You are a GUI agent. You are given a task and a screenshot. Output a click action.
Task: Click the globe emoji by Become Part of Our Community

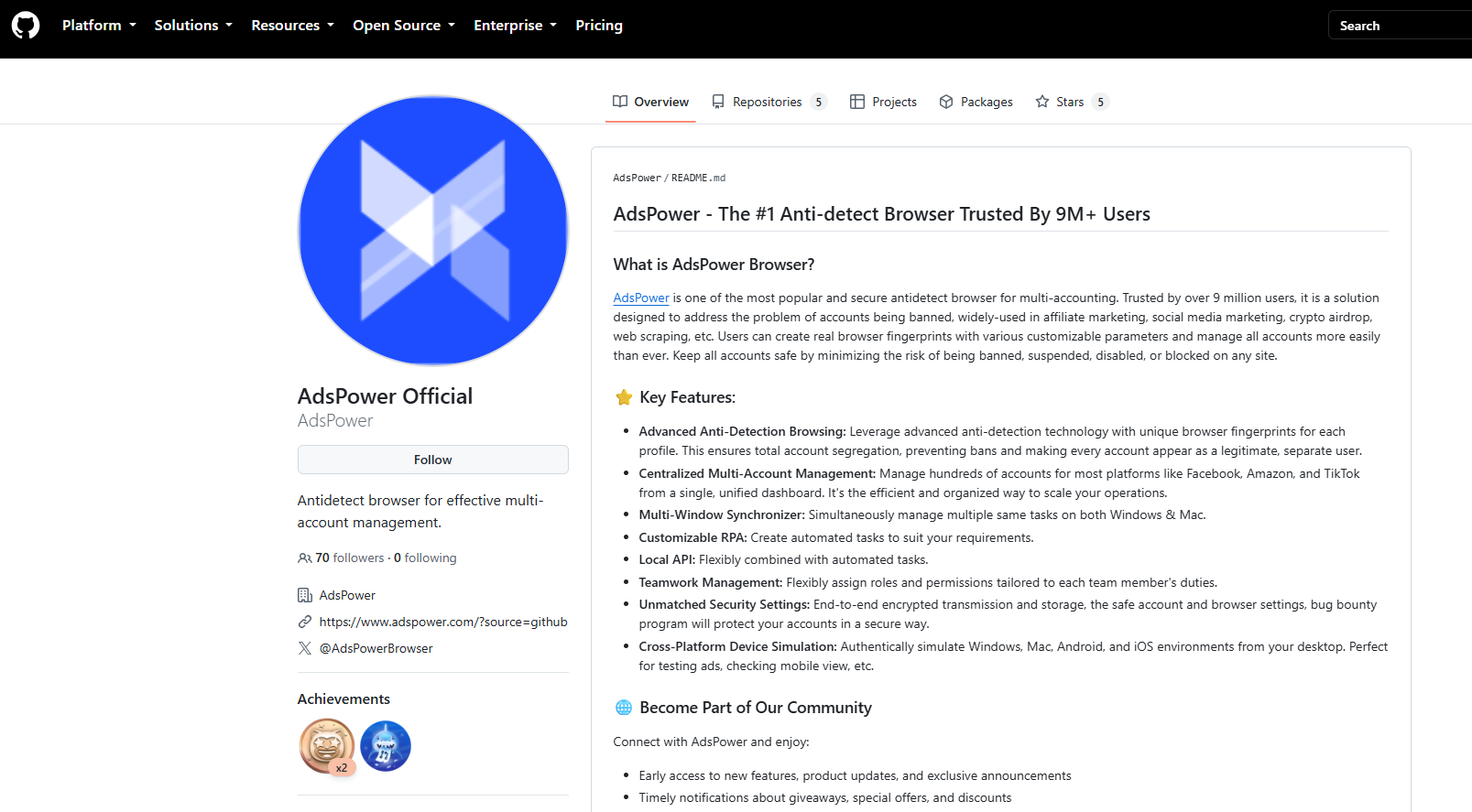624,708
